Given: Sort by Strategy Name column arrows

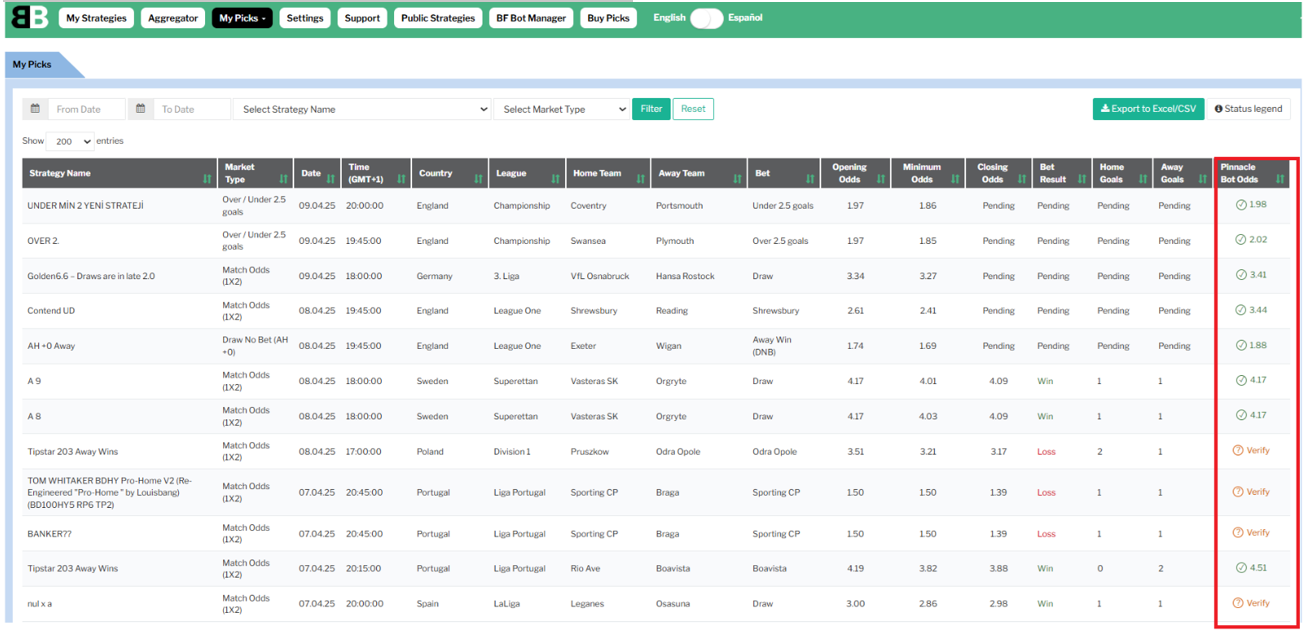Looking at the screenshot, I should pyautogui.click(x=207, y=179).
